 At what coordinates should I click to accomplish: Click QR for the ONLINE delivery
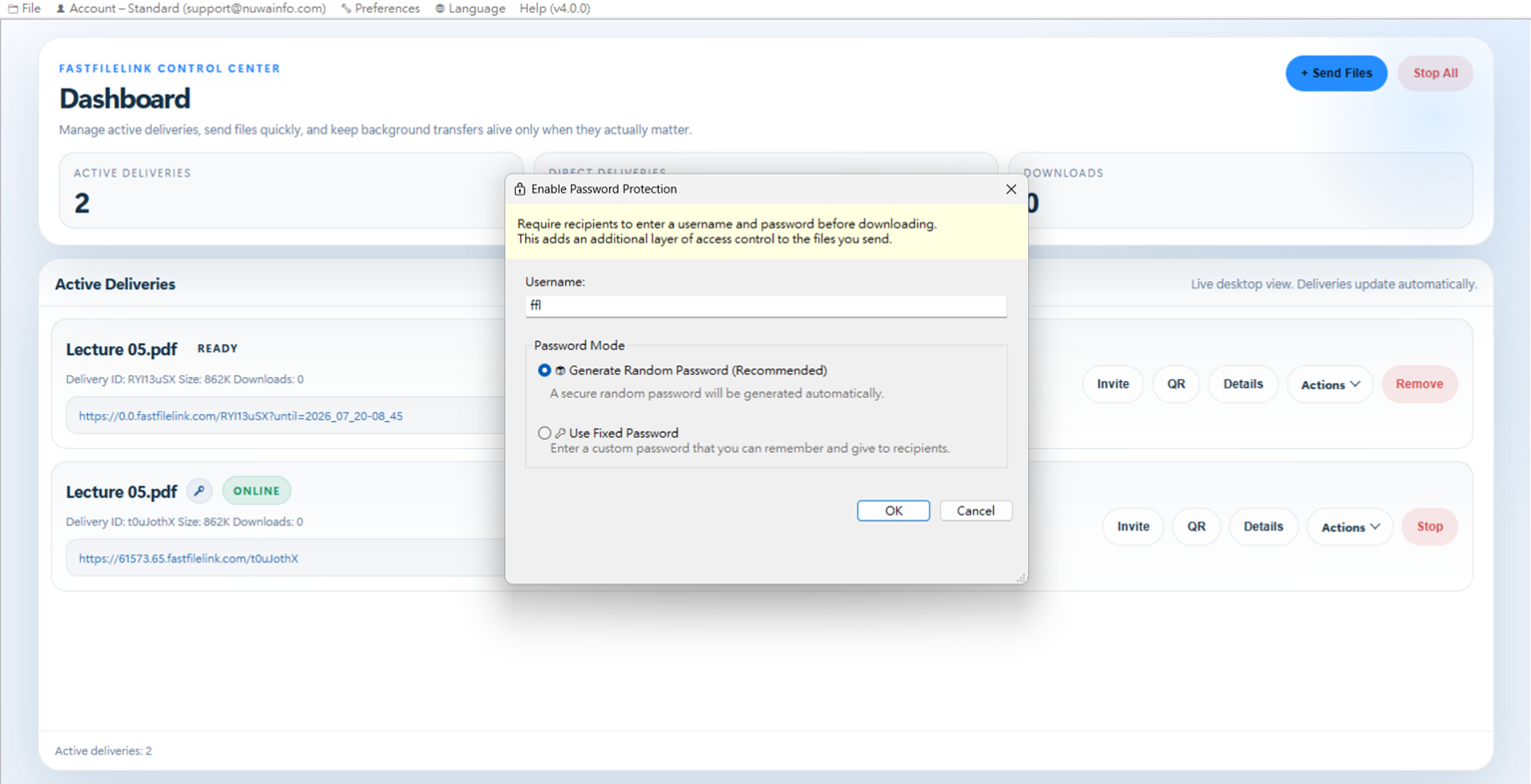[x=1196, y=527]
